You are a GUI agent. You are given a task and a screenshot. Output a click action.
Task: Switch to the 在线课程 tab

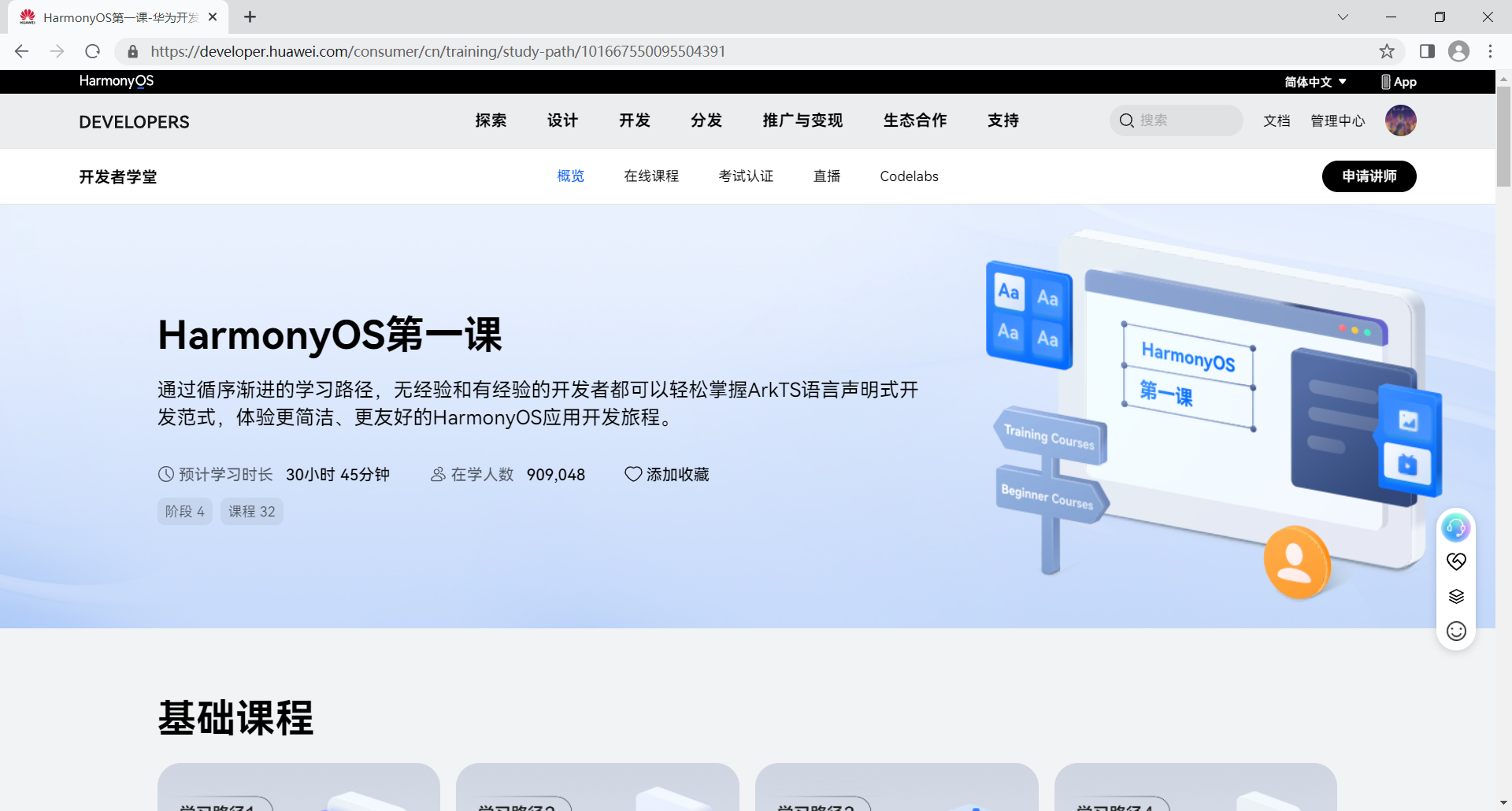(651, 176)
